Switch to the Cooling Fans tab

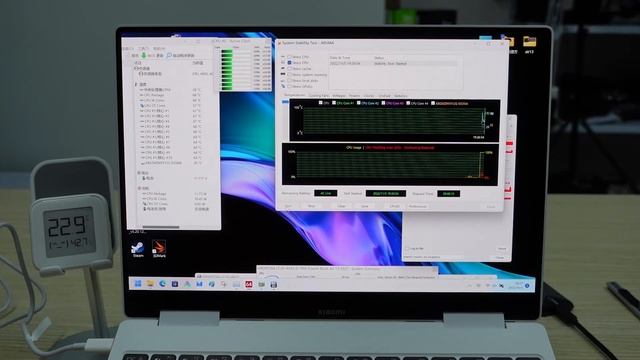pos(319,96)
